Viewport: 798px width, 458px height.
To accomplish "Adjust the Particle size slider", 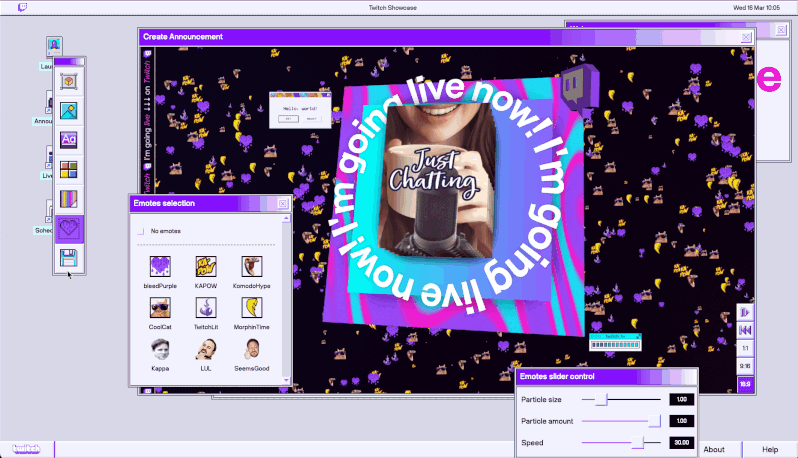I will (601, 399).
